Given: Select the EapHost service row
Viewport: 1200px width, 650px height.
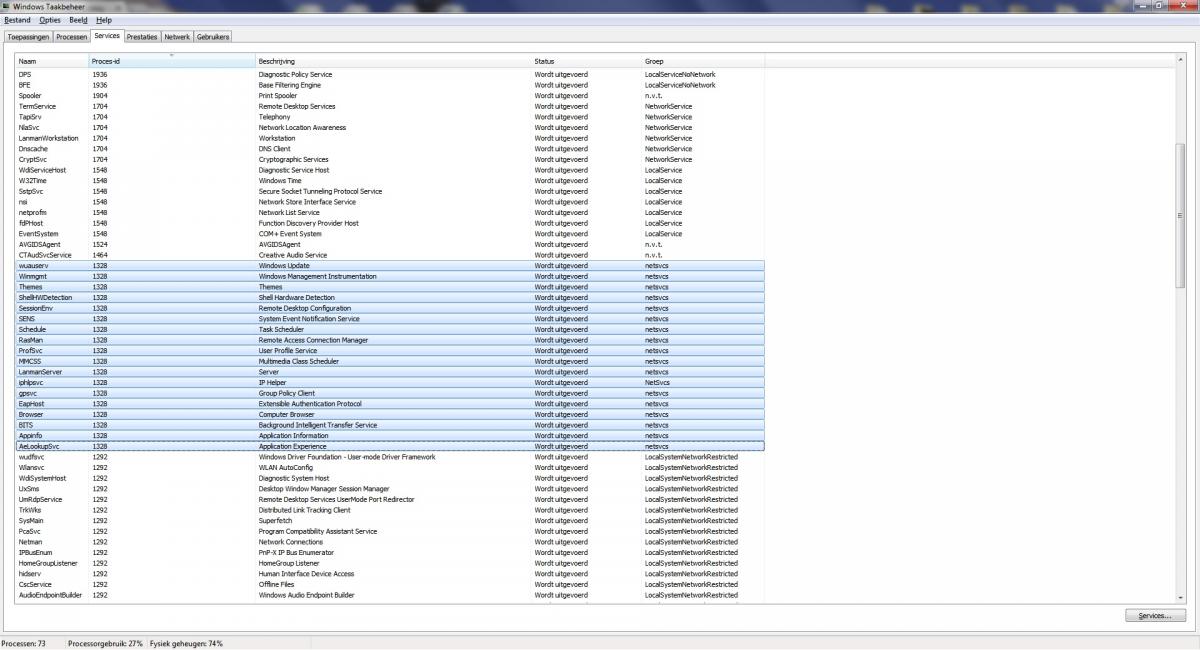Looking at the screenshot, I should click(391, 404).
